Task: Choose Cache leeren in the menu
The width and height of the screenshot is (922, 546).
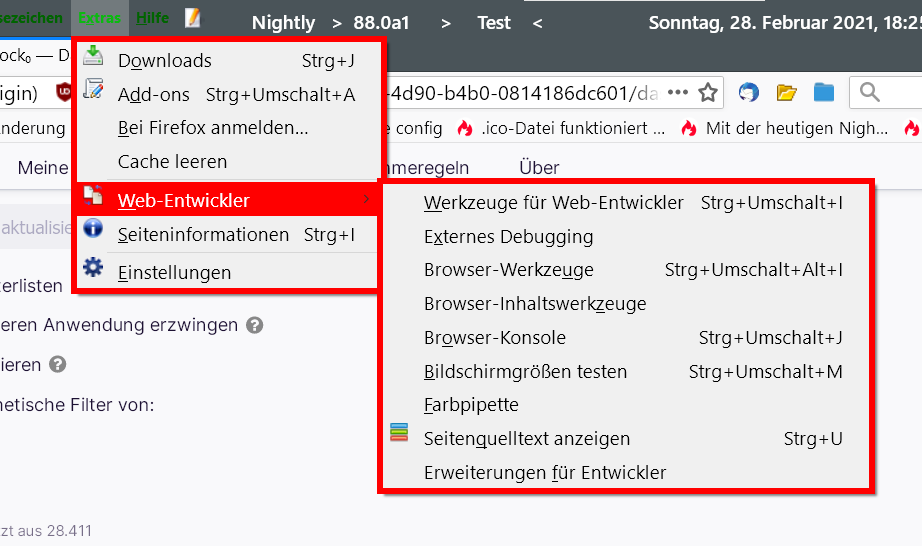Action: [172, 161]
